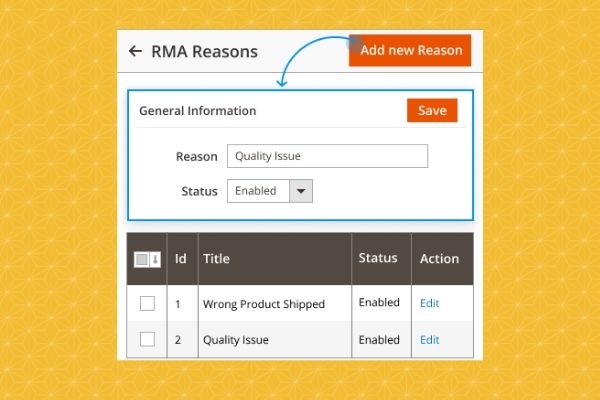The height and width of the screenshot is (400, 600).
Task: Focus the Reason text field
Action: click(x=327, y=156)
